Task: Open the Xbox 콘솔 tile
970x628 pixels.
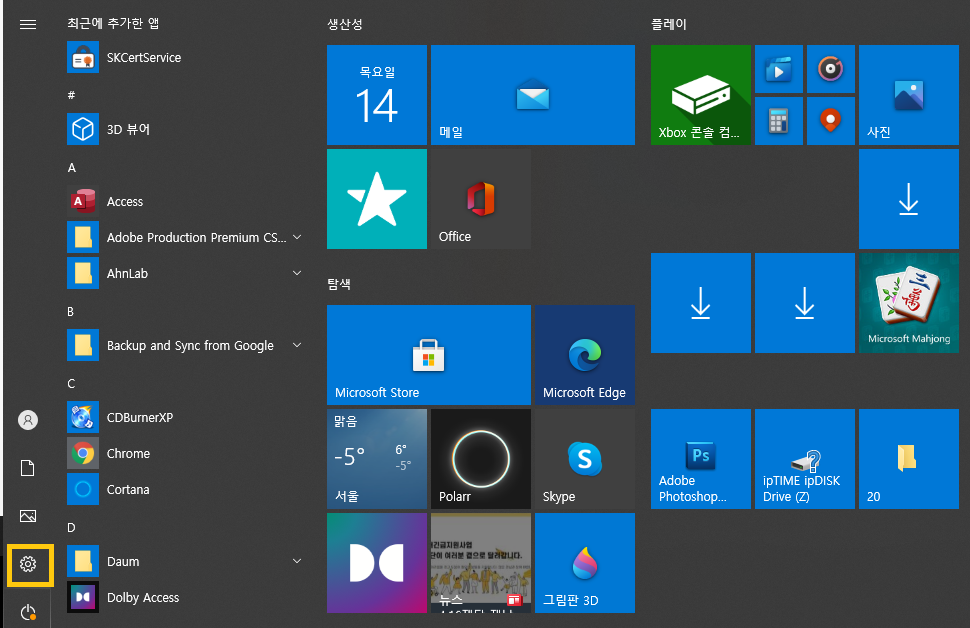Action: pyautogui.click(x=701, y=95)
